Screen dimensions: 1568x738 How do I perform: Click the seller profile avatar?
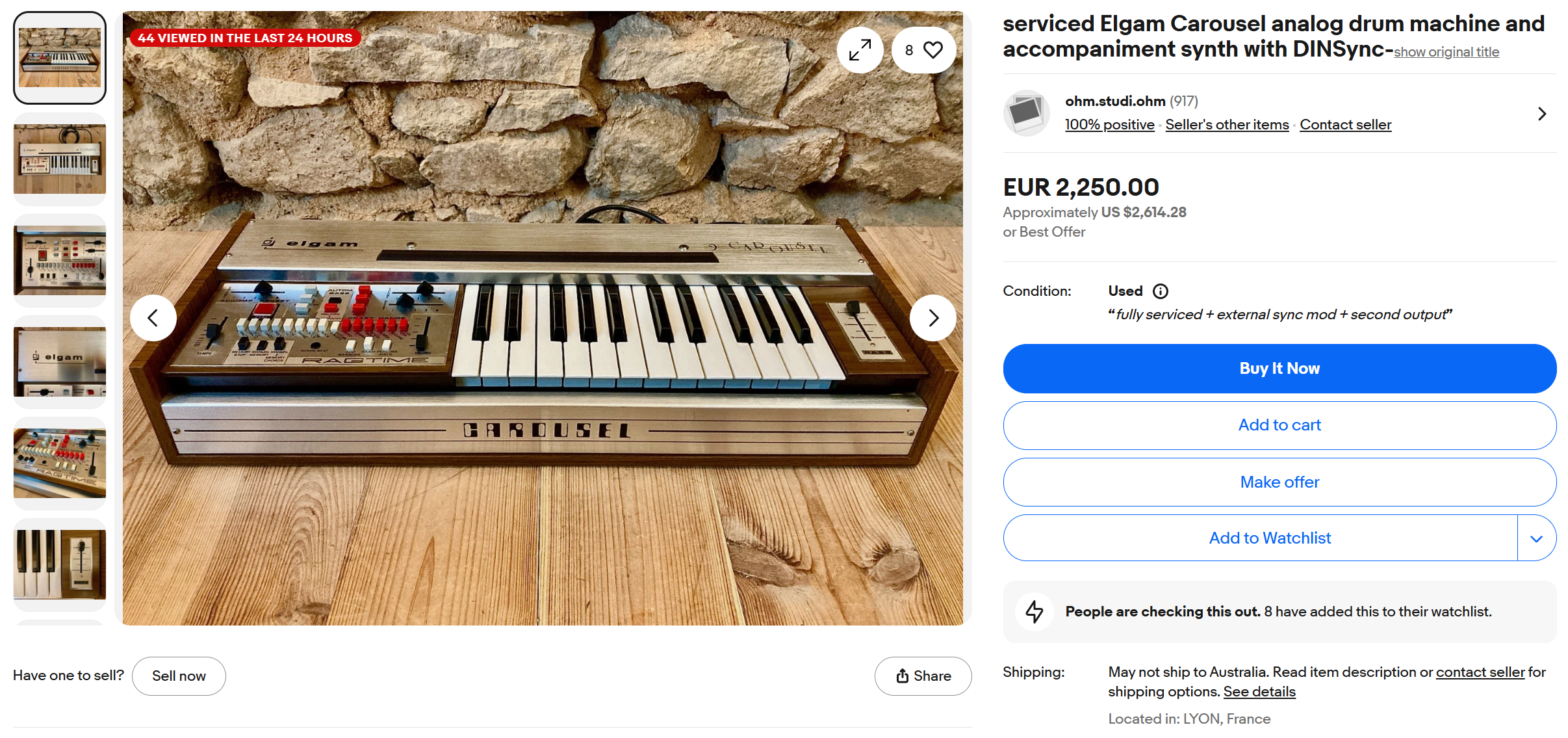coord(1026,113)
